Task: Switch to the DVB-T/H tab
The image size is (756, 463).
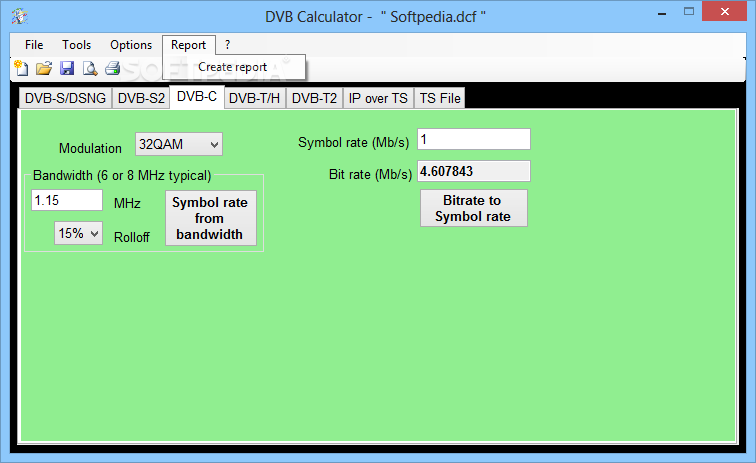Action: [x=254, y=98]
